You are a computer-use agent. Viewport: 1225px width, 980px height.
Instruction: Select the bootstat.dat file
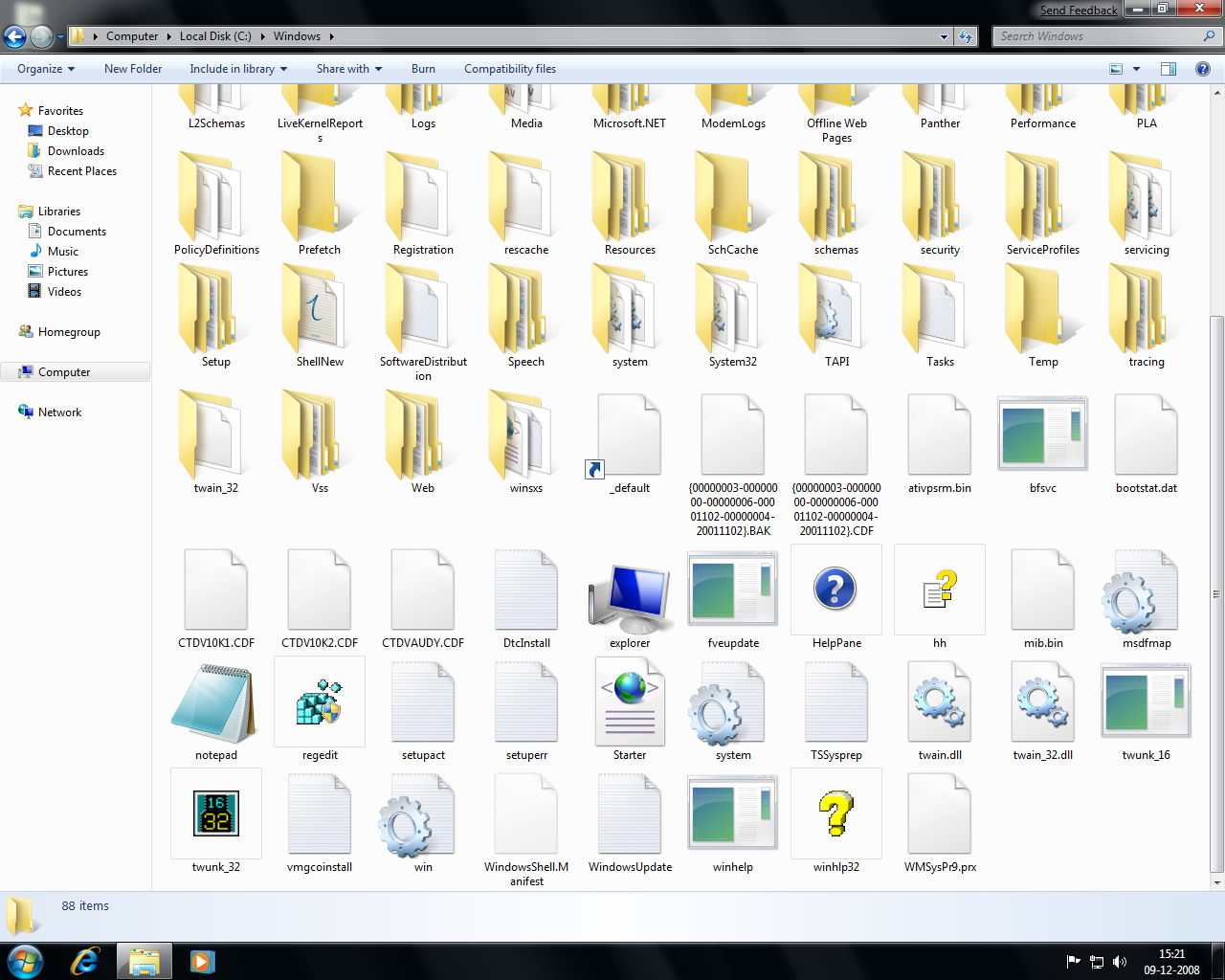(x=1146, y=435)
